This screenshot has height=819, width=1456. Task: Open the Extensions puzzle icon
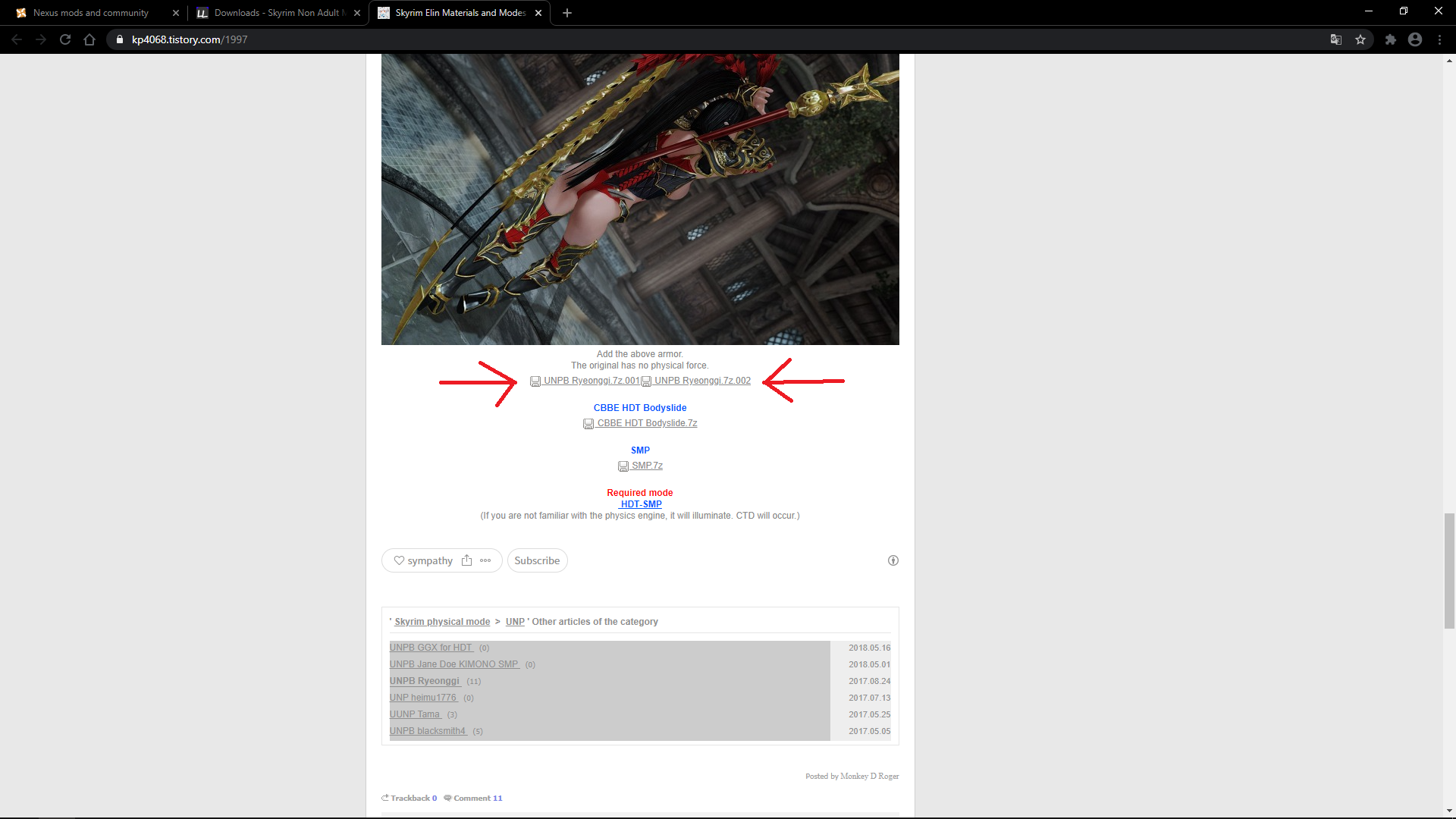point(1391,39)
